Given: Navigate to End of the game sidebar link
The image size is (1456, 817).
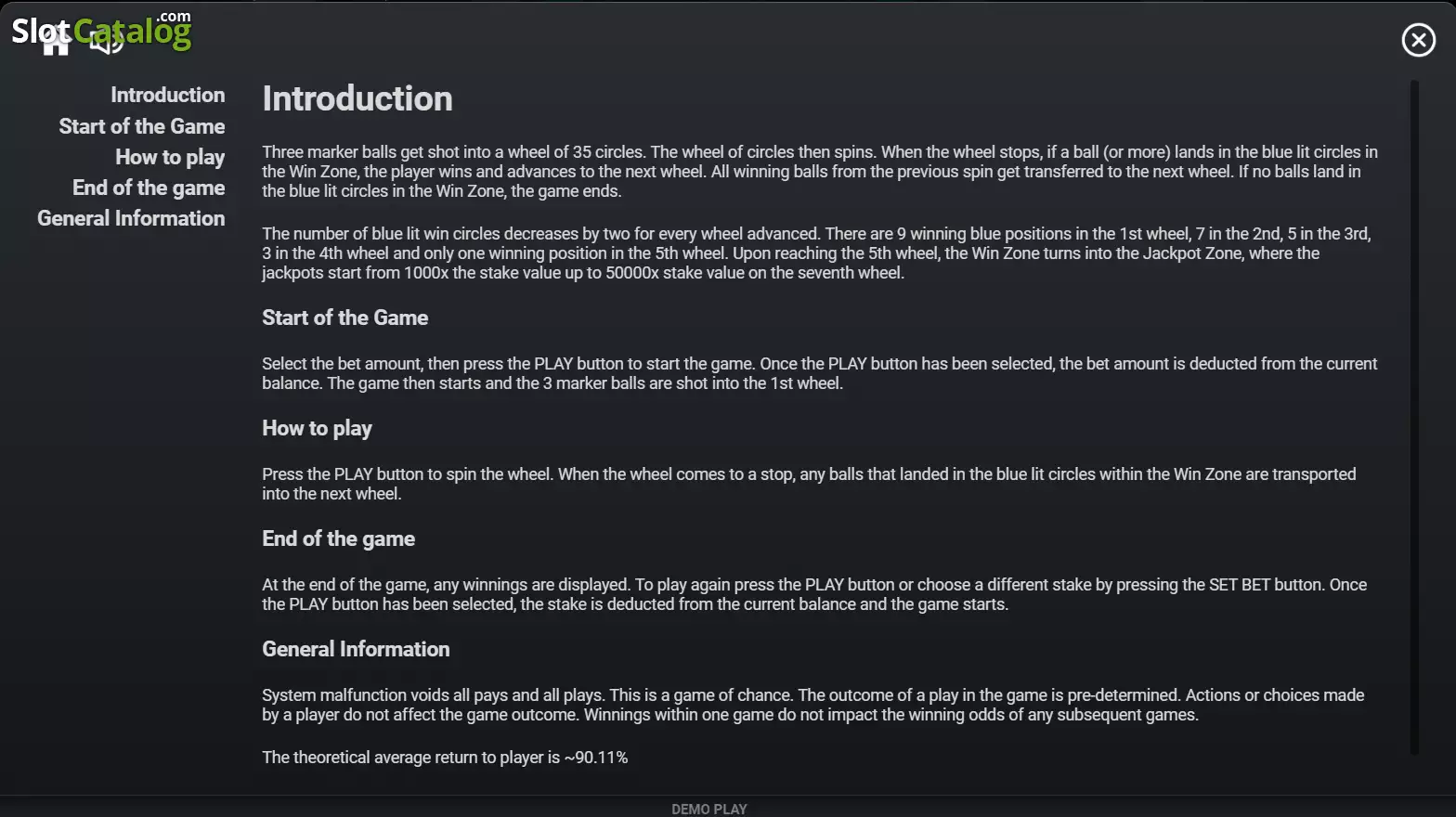Looking at the screenshot, I should click(149, 188).
